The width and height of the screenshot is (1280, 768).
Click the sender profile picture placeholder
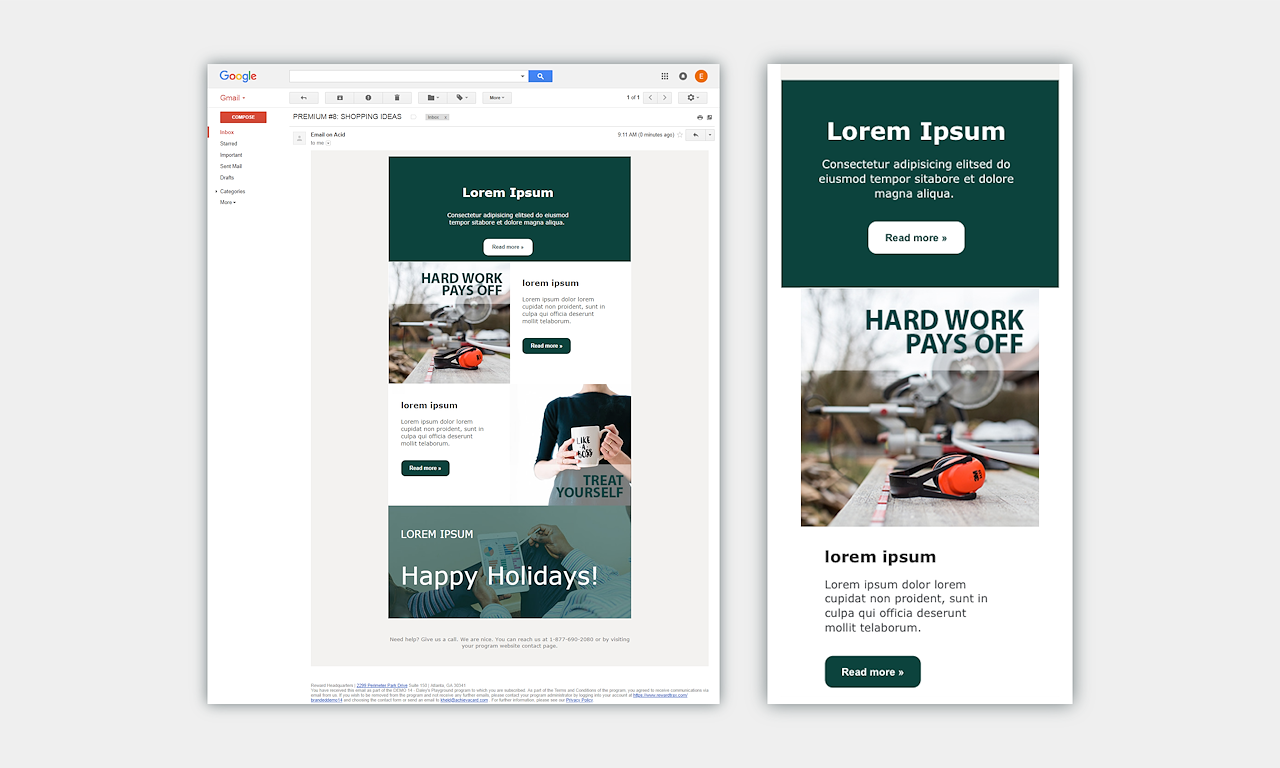(x=299, y=138)
